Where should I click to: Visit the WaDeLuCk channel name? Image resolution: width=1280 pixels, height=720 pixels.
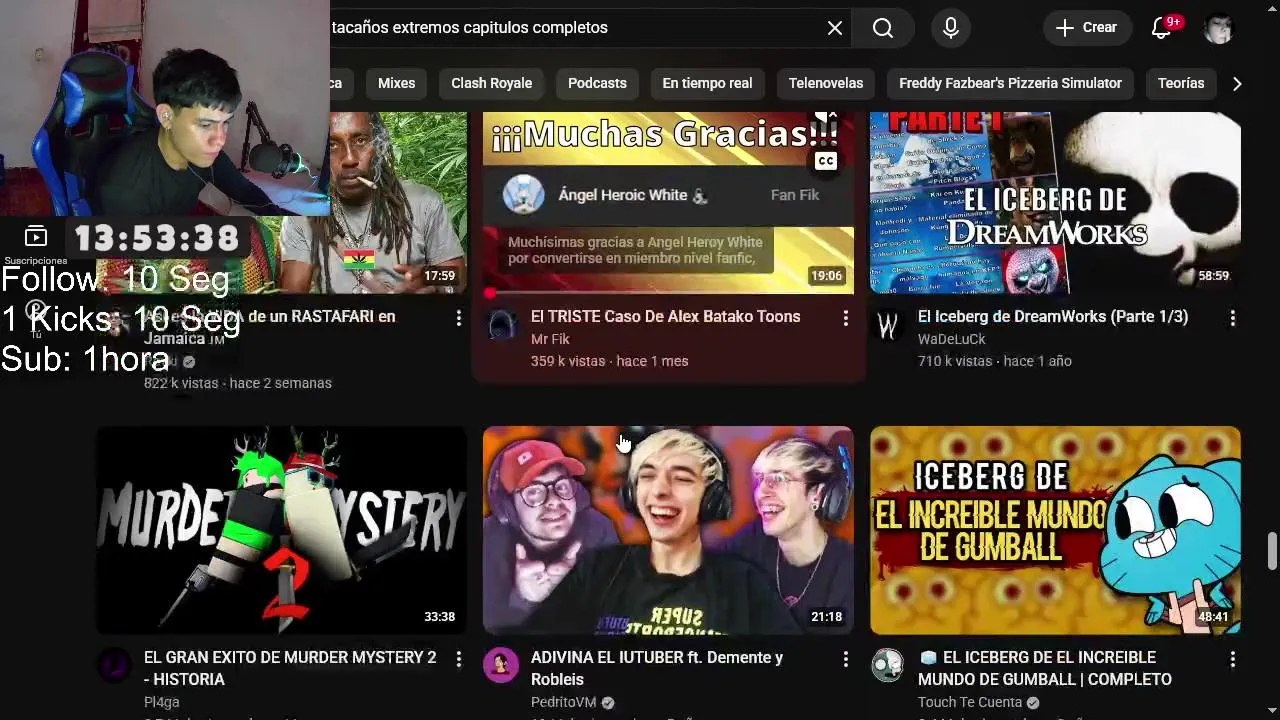pos(952,339)
